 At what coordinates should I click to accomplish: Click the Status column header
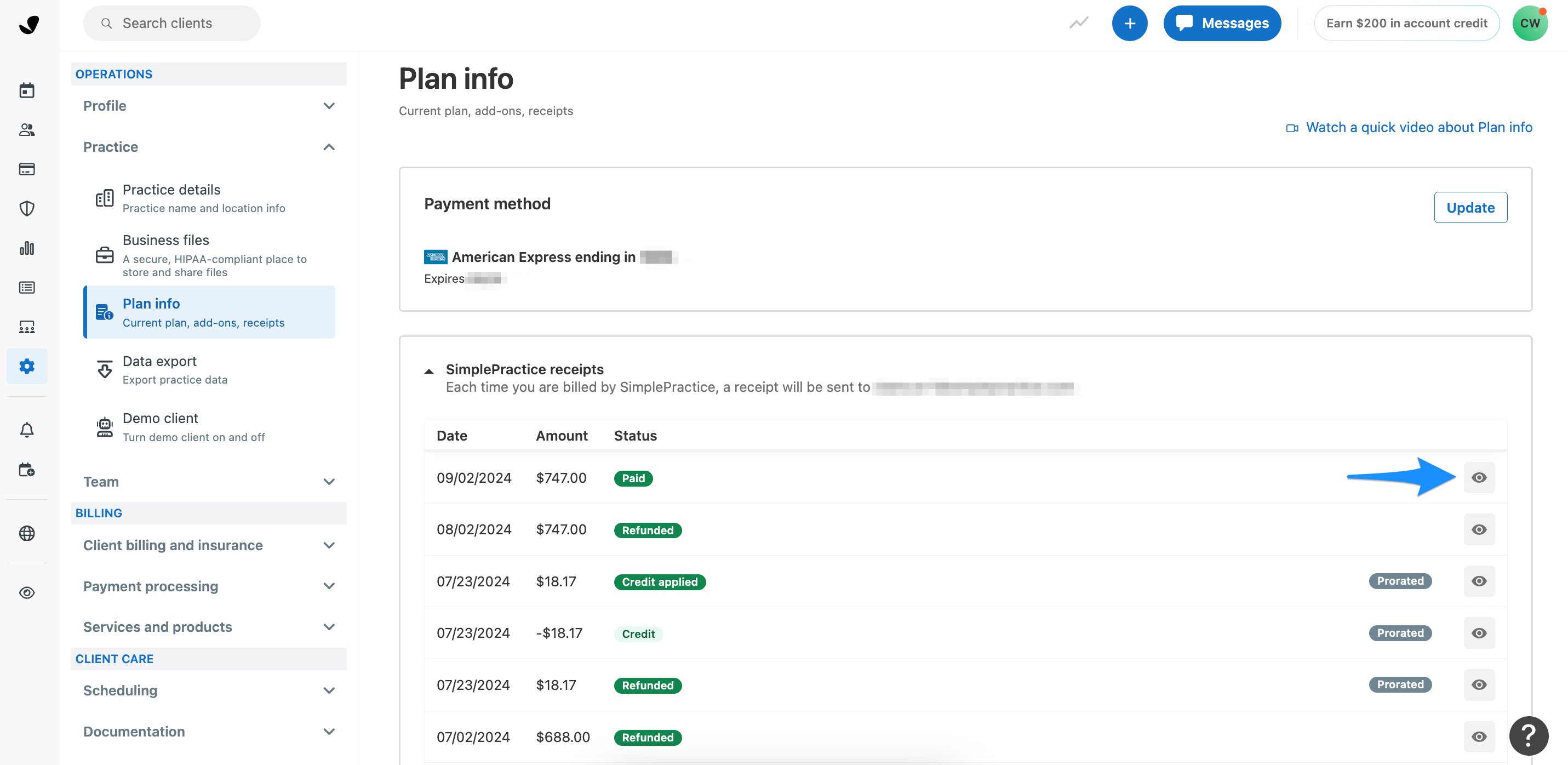635,436
